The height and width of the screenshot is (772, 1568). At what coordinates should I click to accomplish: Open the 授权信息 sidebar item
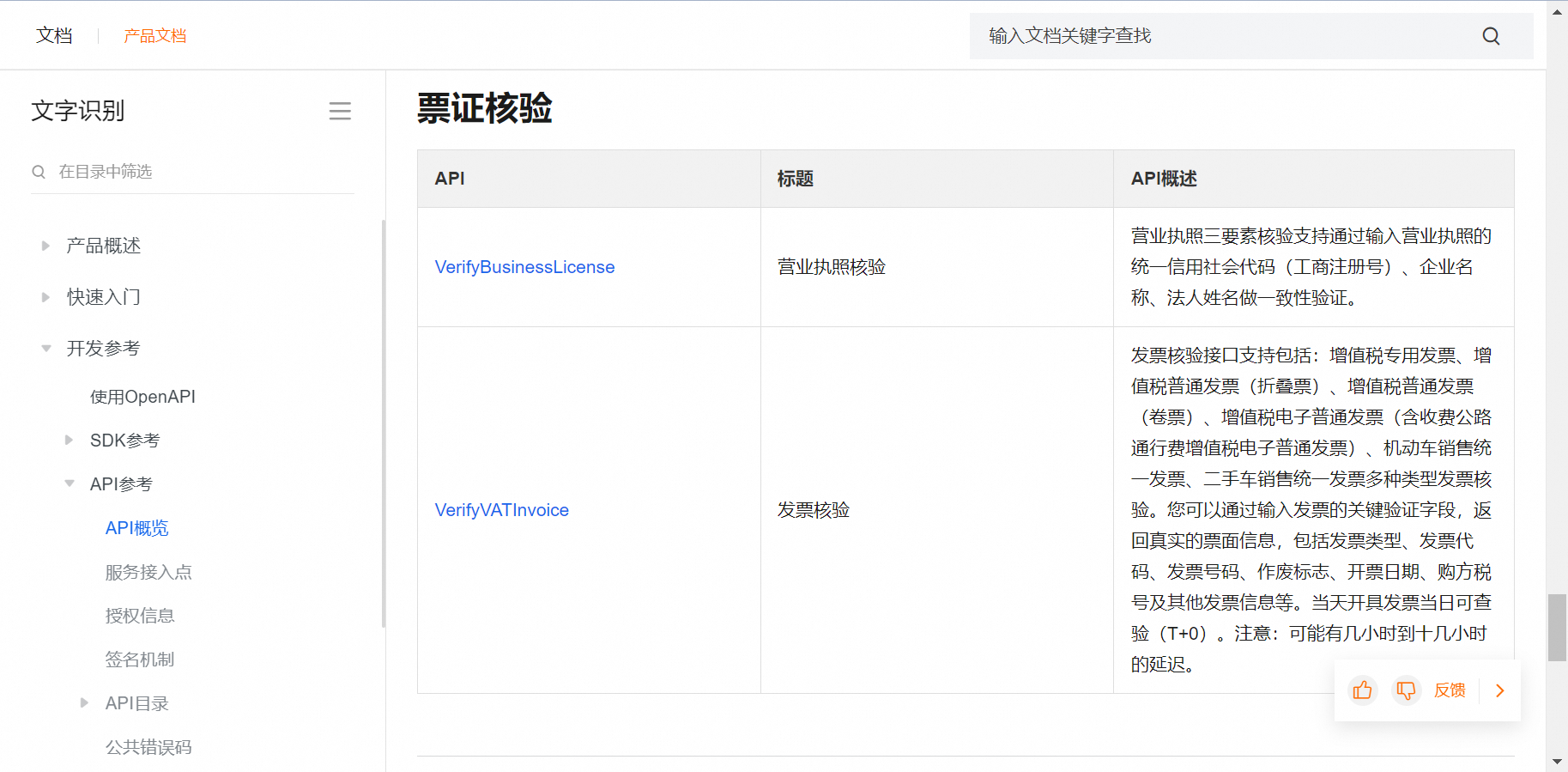click(x=140, y=616)
